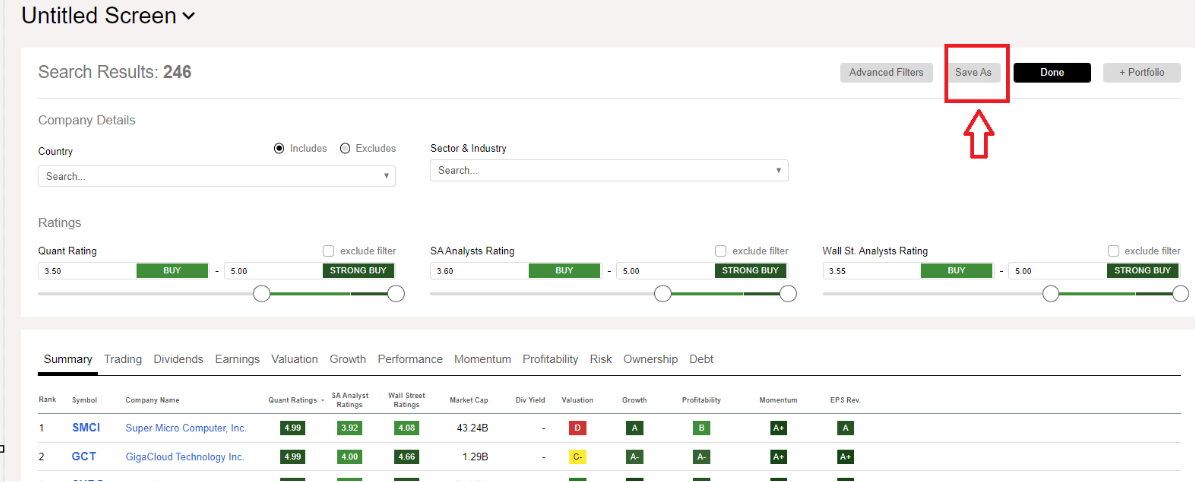Open the Untitled Screen title dropdown
Viewport: 1195px width, 482px height.
[107, 15]
